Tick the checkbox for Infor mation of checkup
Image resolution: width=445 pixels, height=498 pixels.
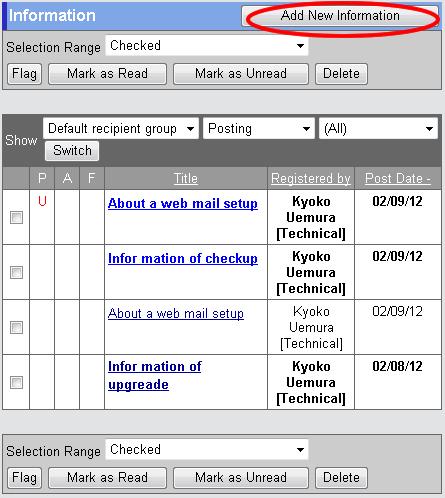[16, 272]
